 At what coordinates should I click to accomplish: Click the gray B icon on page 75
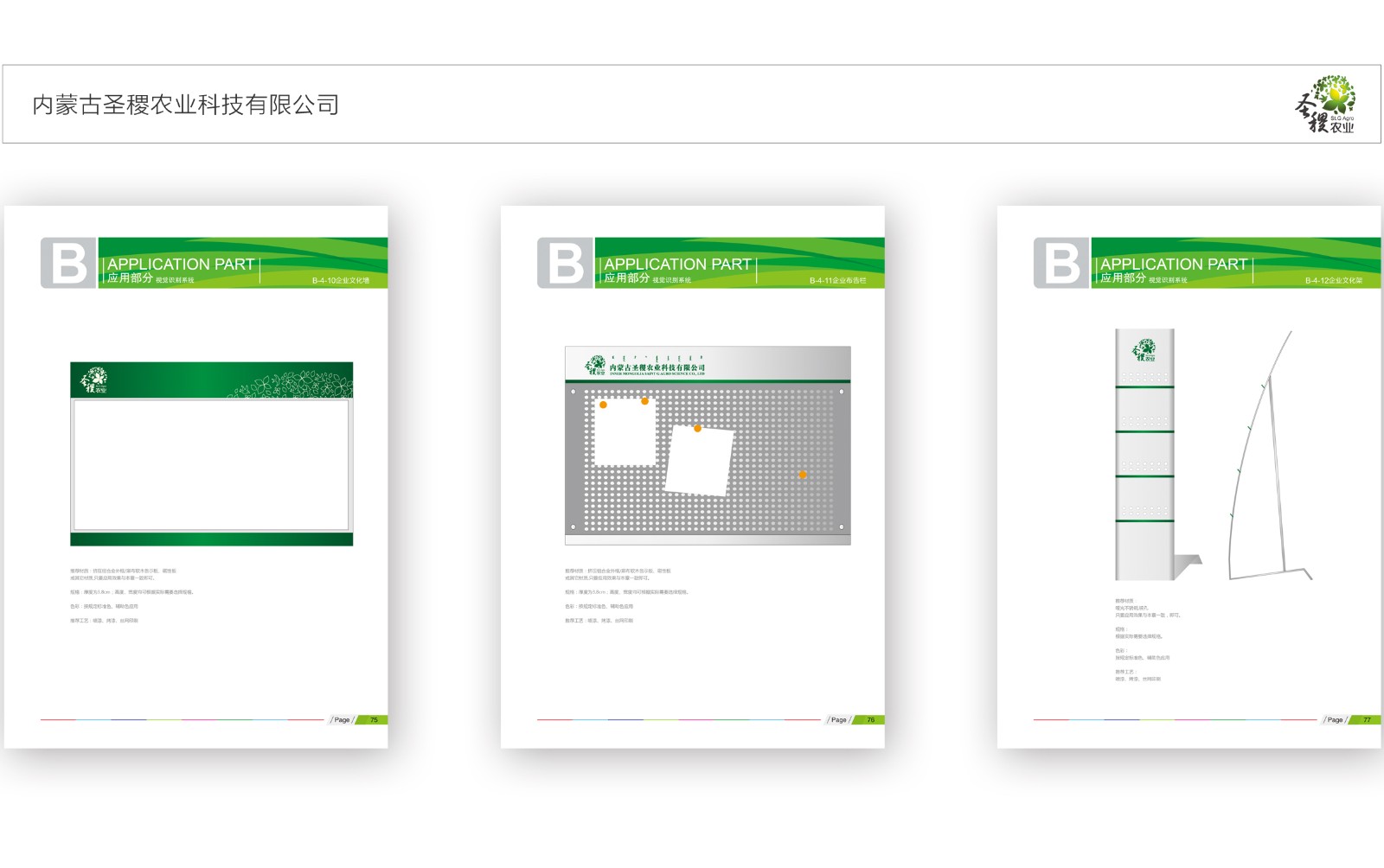[67, 263]
